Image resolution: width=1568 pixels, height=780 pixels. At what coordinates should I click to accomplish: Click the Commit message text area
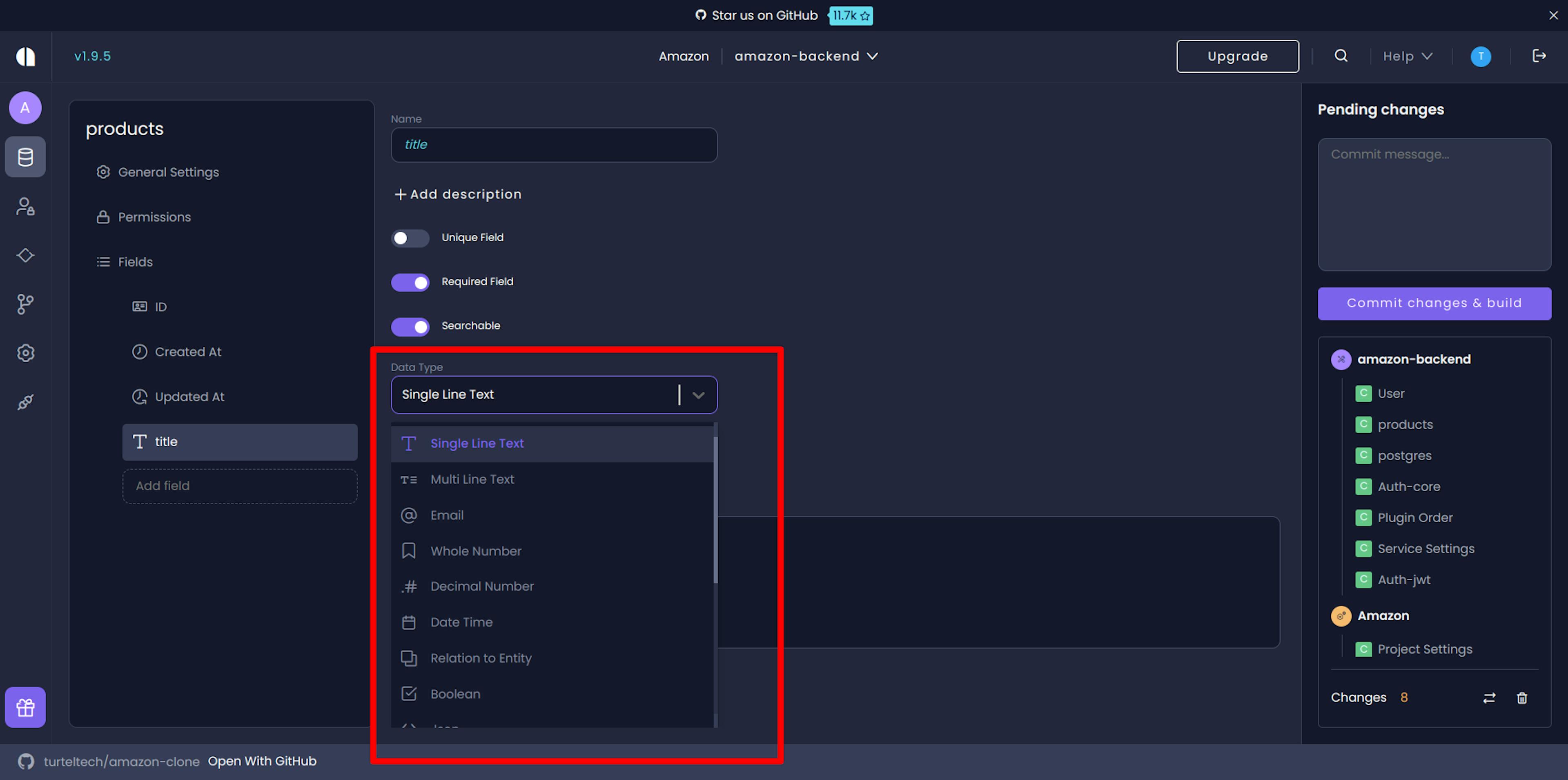pos(1434,204)
